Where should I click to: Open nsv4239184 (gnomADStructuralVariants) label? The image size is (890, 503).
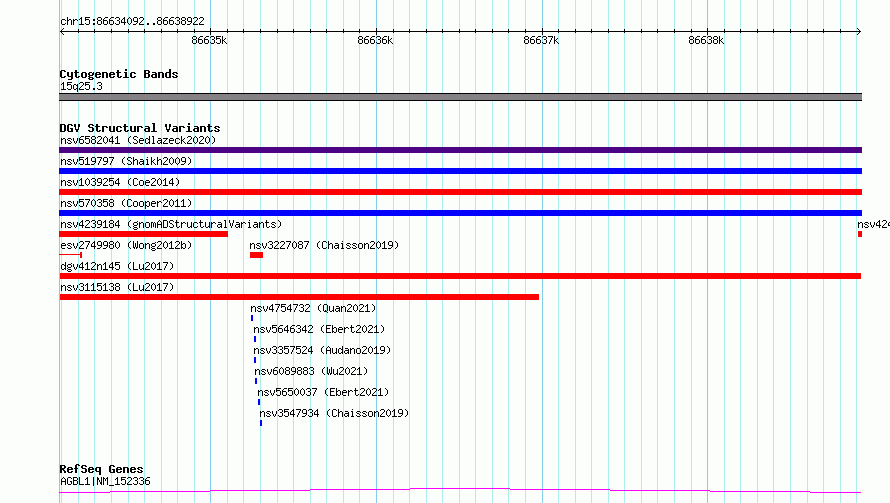click(x=171, y=224)
